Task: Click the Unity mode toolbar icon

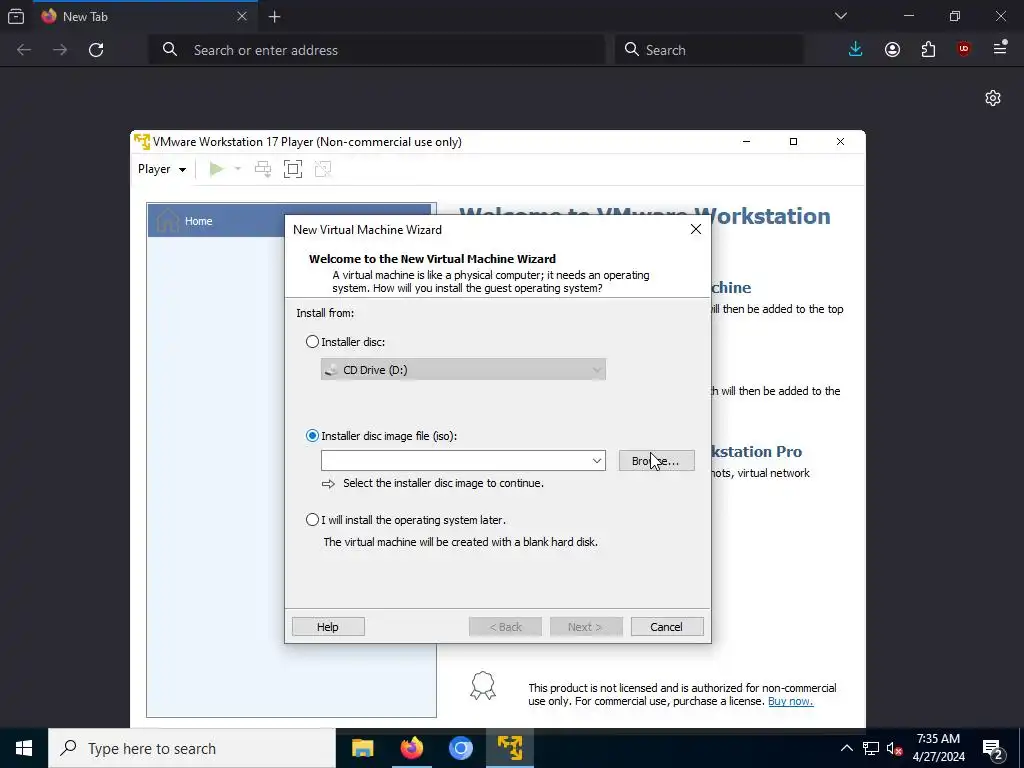Action: pos(323,169)
